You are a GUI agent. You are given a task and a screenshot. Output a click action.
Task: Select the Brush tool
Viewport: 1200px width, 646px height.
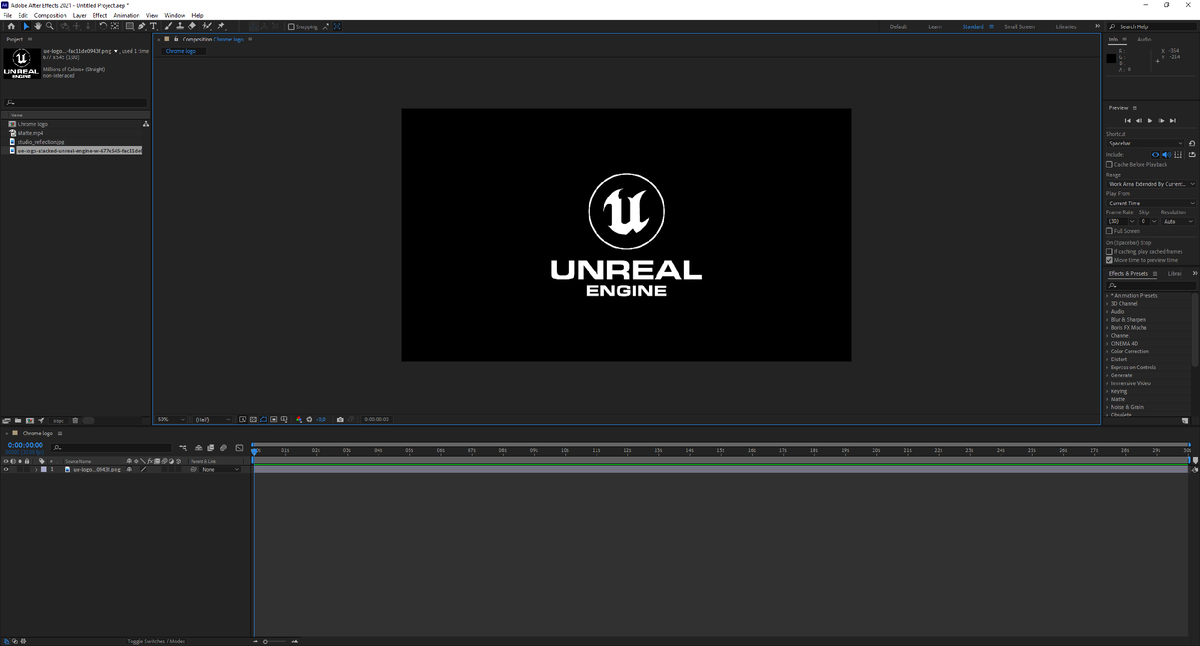click(x=168, y=26)
